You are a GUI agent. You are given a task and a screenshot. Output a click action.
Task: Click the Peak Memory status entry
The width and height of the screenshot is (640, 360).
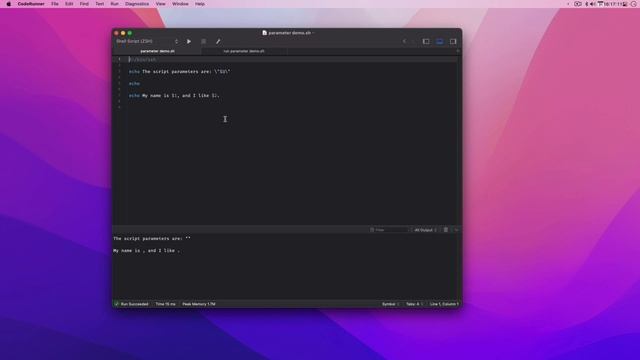click(x=199, y=304)
